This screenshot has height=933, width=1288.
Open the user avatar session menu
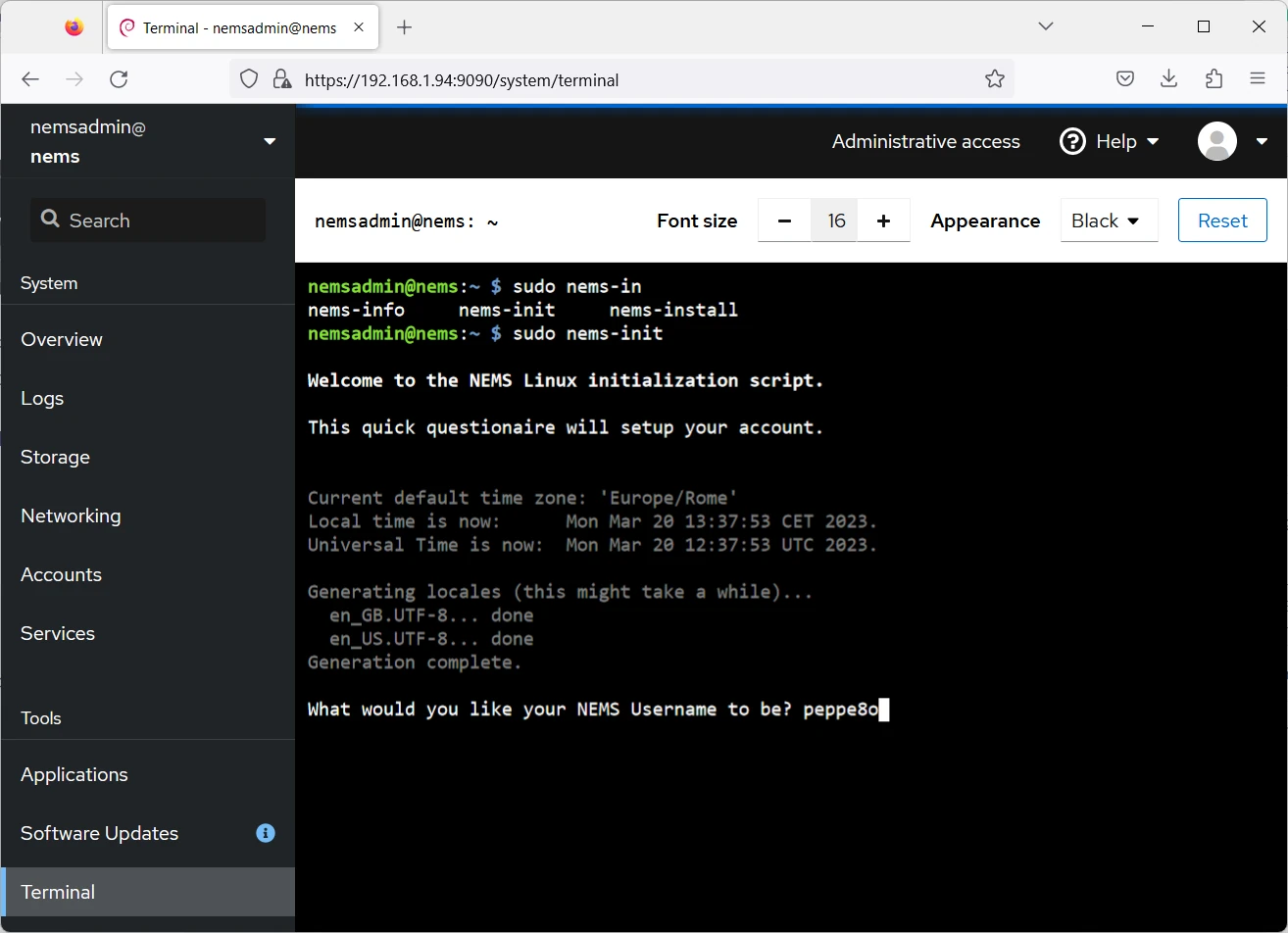coord(1233,141)
